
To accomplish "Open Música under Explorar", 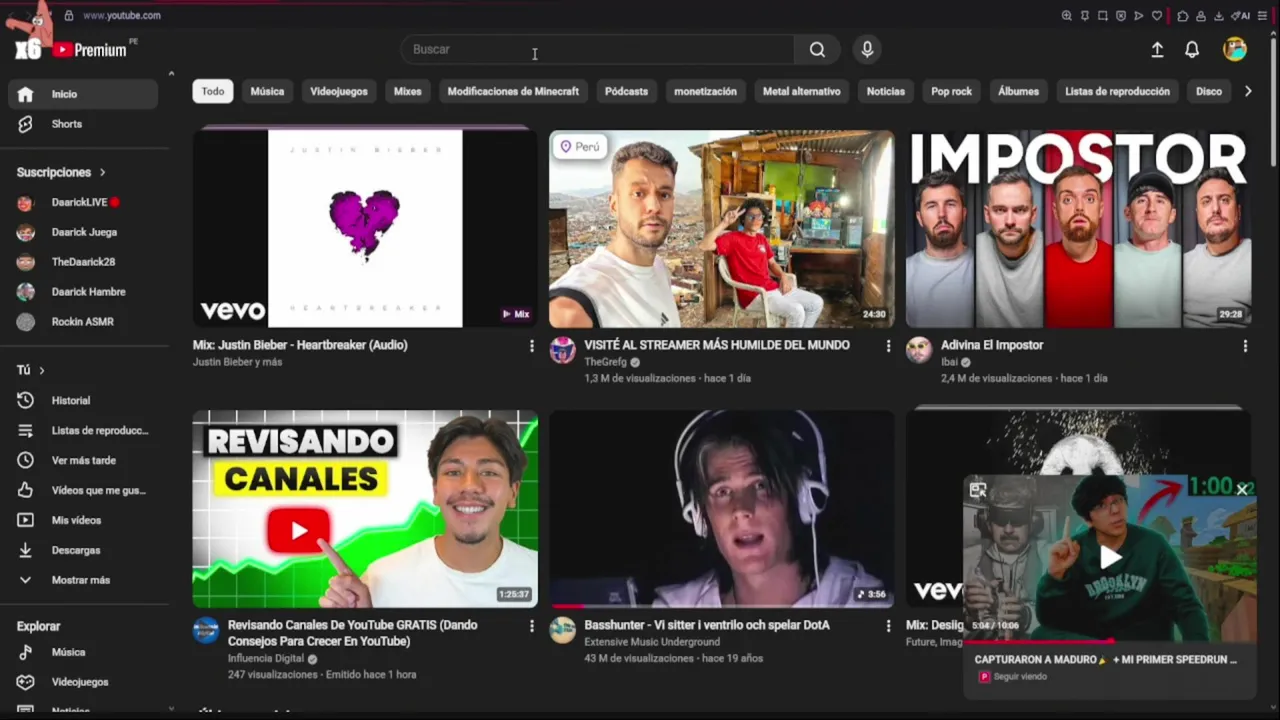I will (83, 652).
